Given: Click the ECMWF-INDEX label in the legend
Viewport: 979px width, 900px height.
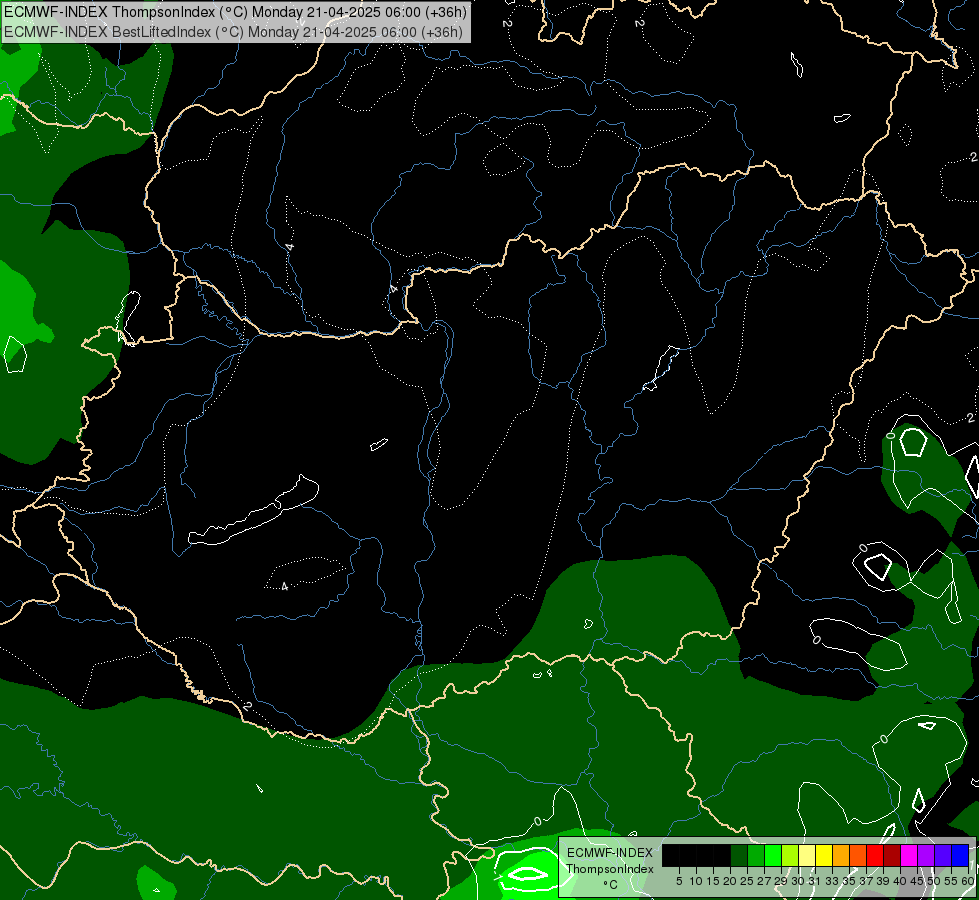Looking at the screenshot, I should tap(609, 853).
